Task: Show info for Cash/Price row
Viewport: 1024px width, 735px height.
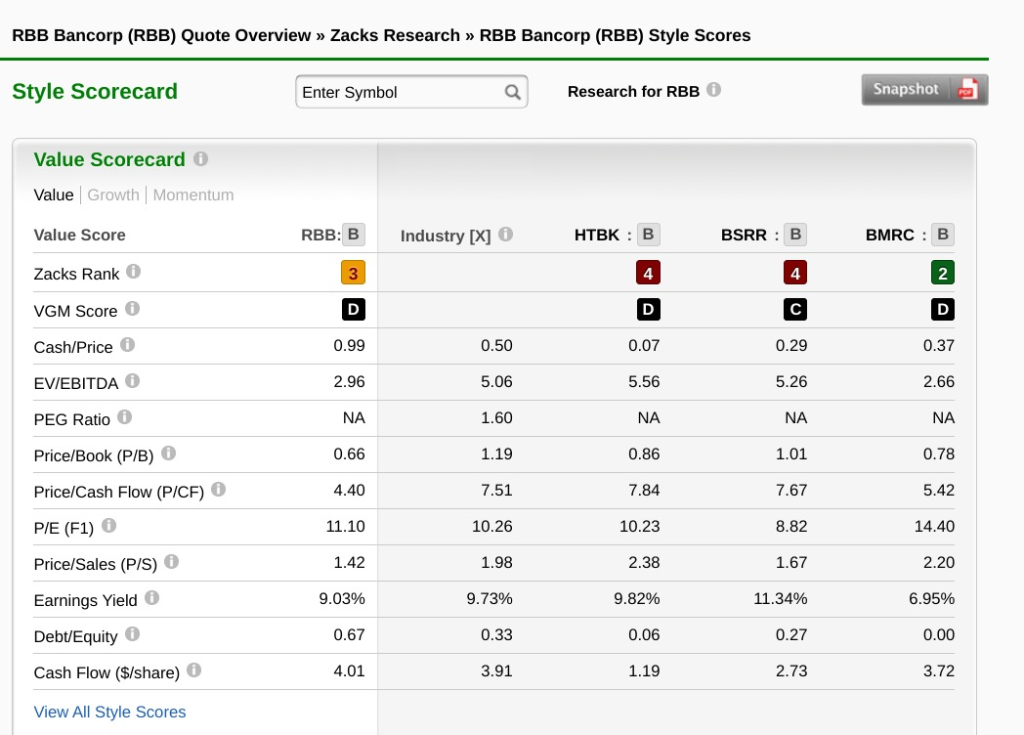Action: pyautogui.click(x=127, y=344)
